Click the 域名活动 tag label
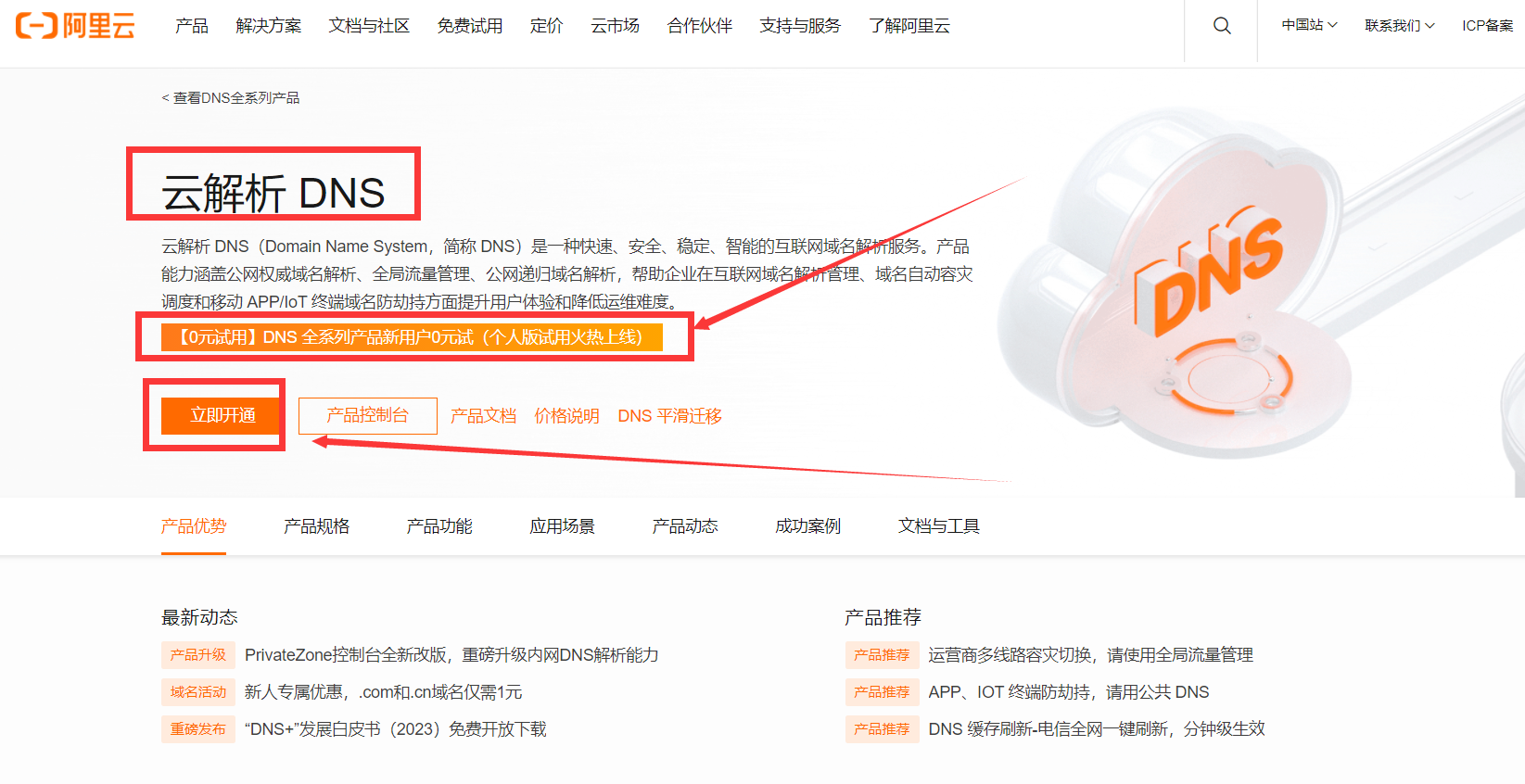 [x=198, y=691]
